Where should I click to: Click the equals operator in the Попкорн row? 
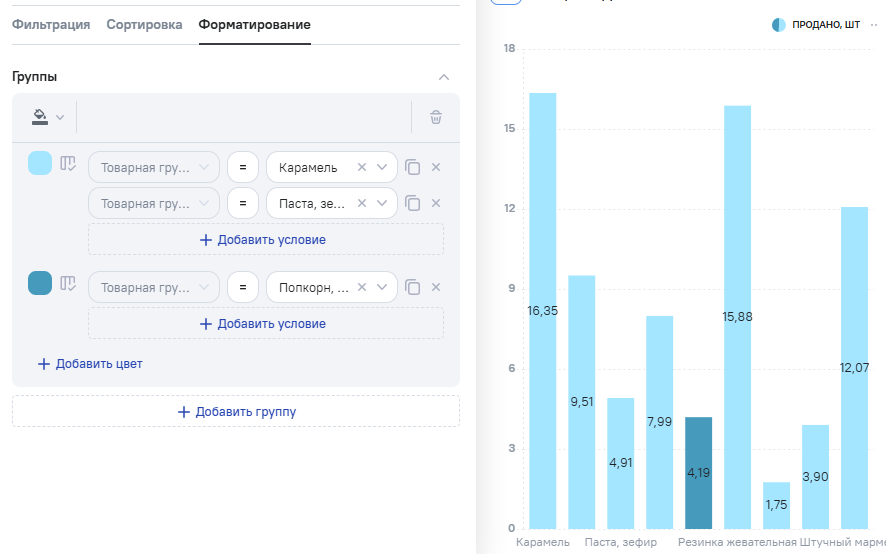click(242, 287)
